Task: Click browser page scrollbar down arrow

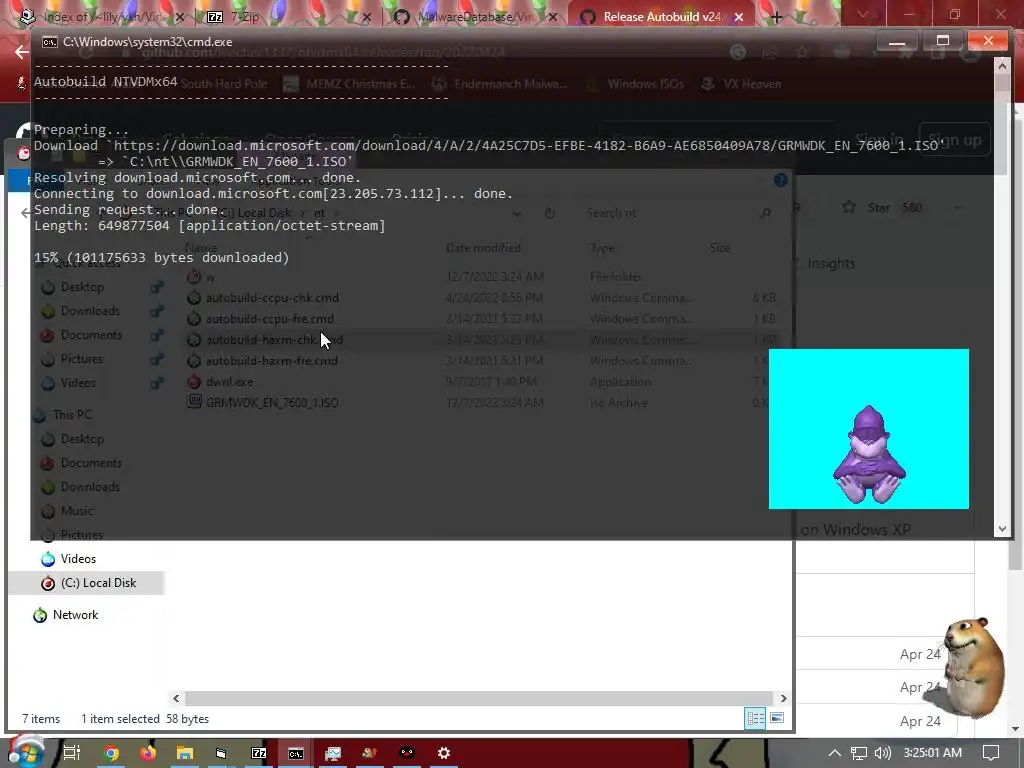Action: tap(1016, 728)
